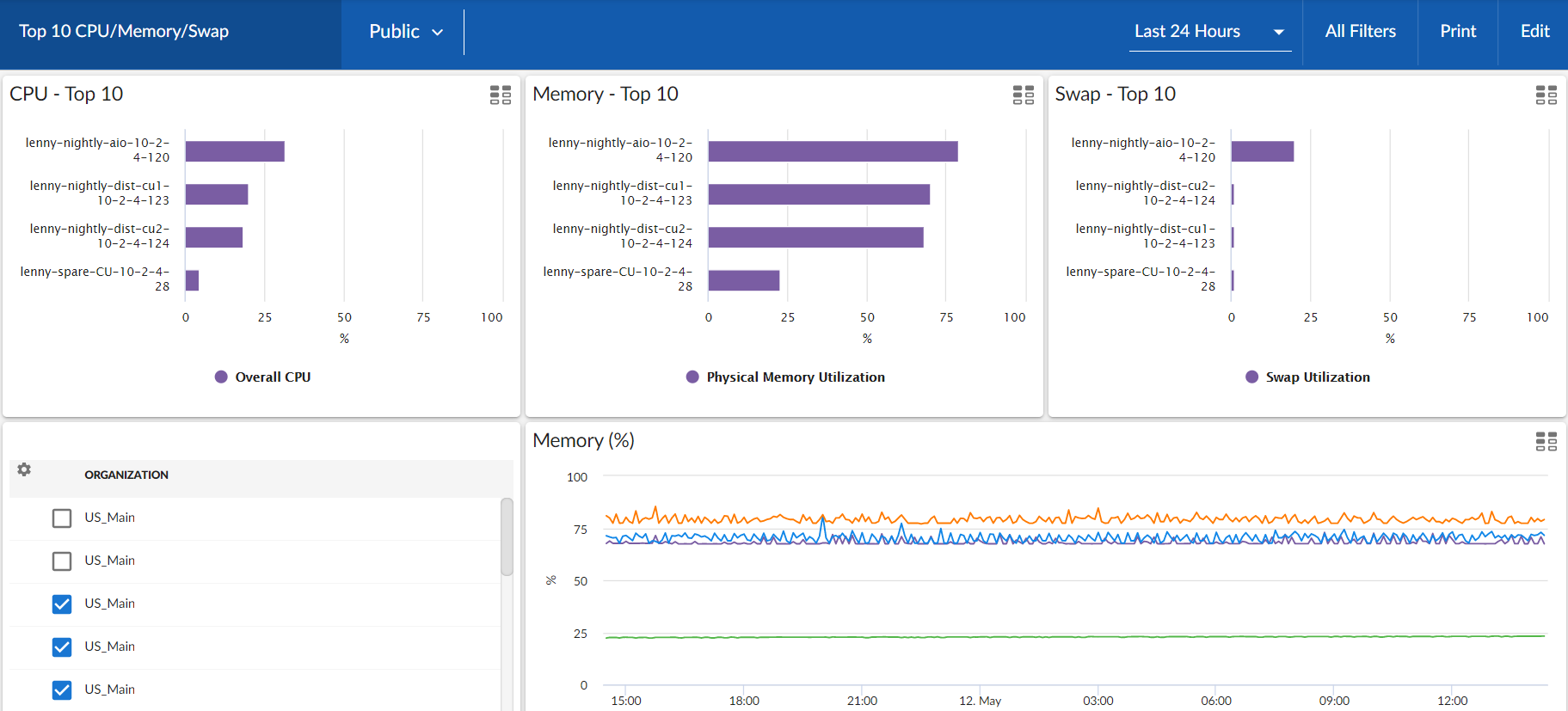Click the Edit button

point(1534,32)
